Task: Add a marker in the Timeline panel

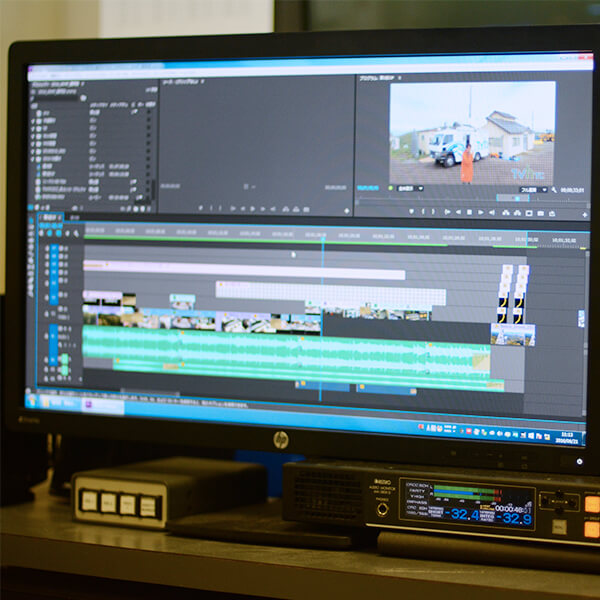Action: pos(67,233)
